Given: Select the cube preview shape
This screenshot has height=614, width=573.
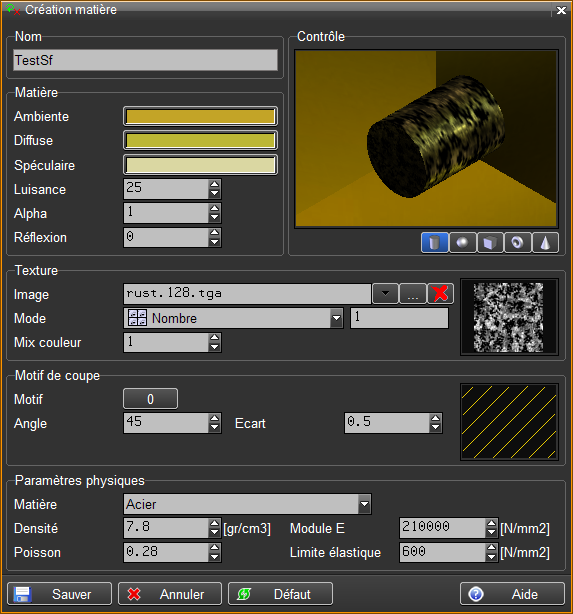Looking at the screenshot, I should (490, 243).
